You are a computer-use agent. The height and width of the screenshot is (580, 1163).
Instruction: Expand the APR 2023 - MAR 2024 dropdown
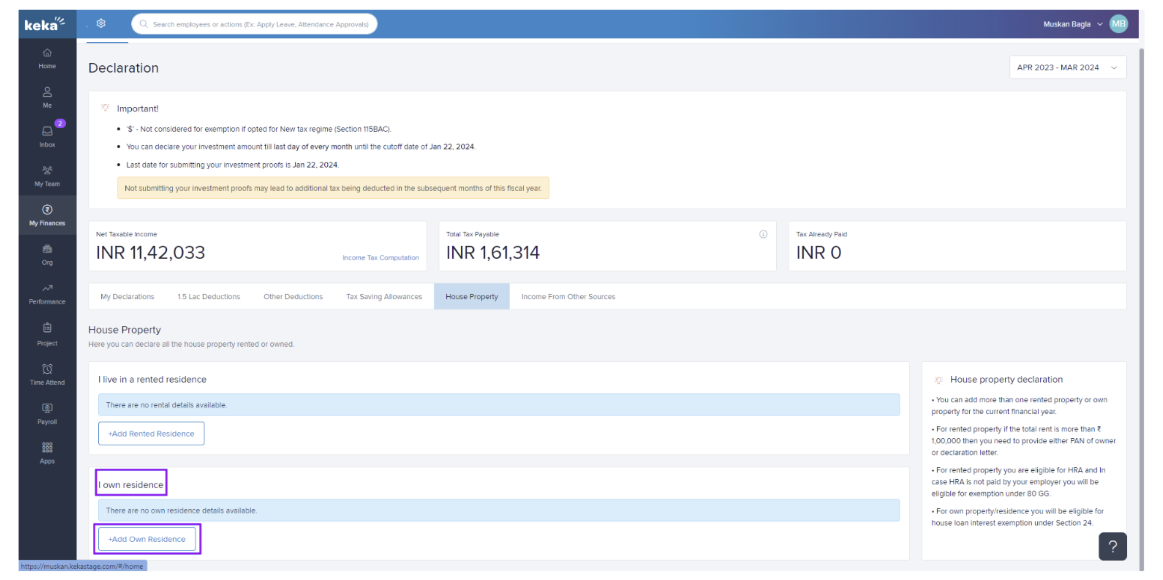pos(1067,68)
